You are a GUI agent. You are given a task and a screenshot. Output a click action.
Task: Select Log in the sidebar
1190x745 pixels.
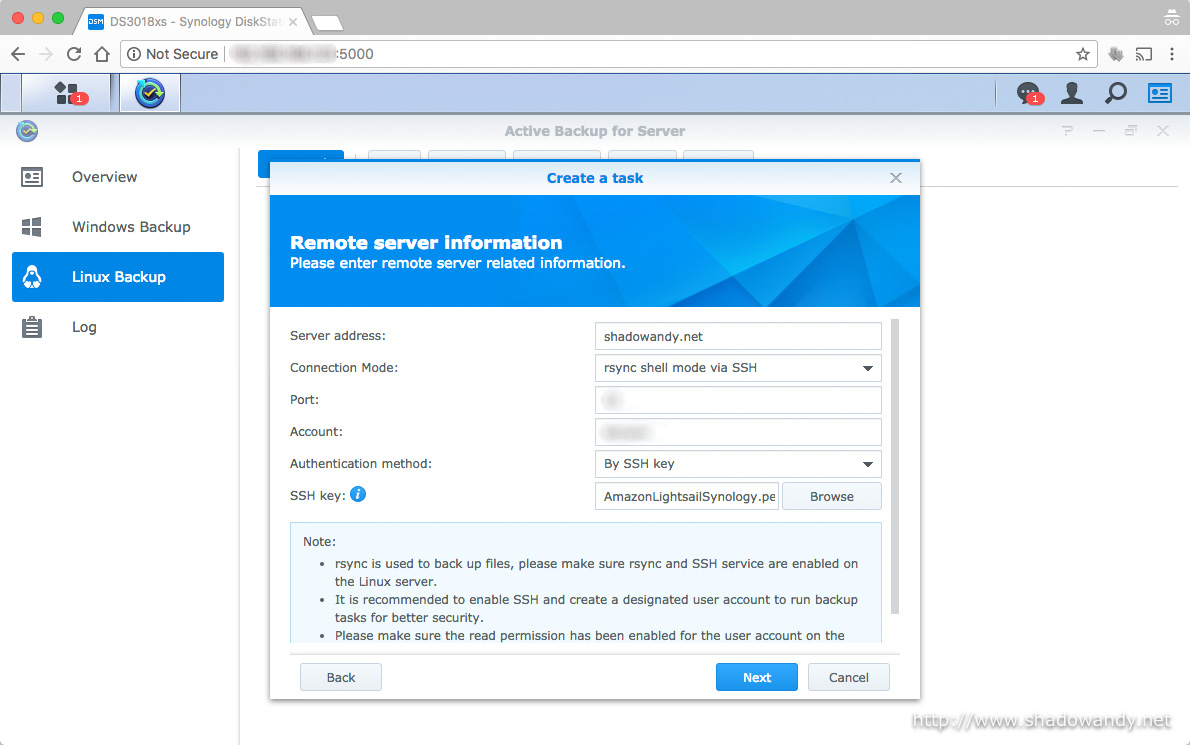tap(118, 327)
